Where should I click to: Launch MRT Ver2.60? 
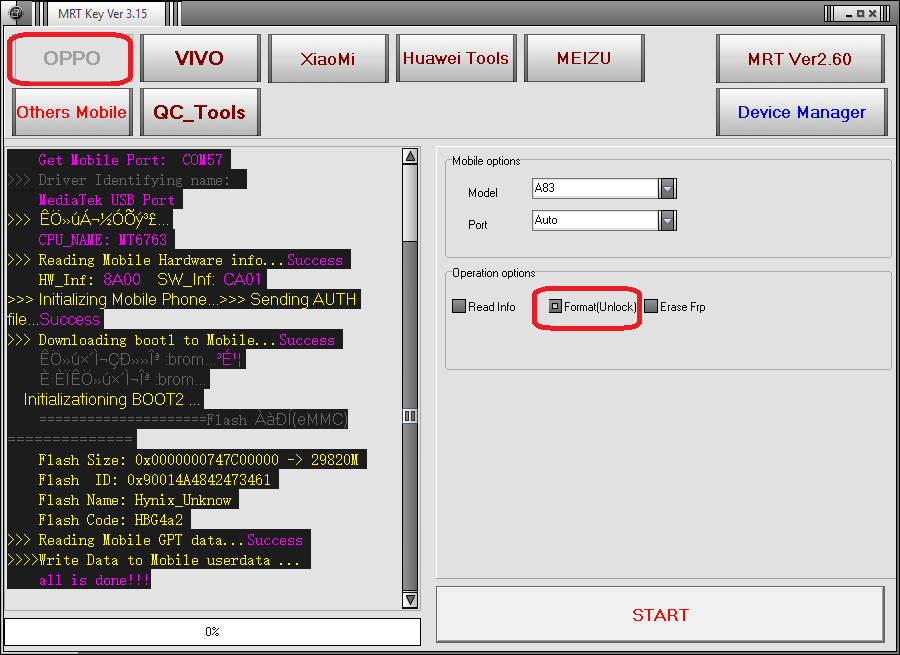(x=800, y=59)
